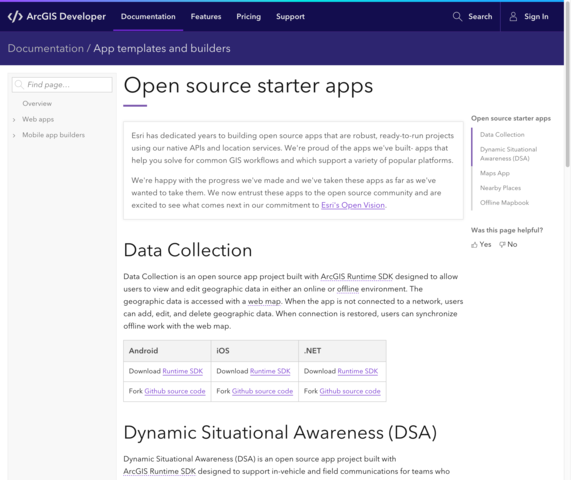571x480 pixels.
Task: Click the thumbs down No icon
Action: tap(502, 245)
